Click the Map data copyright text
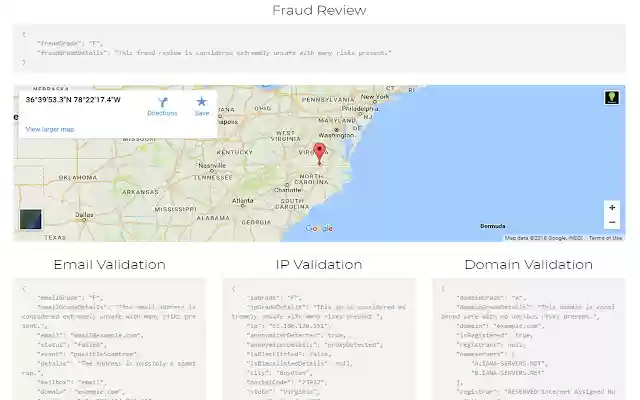Viewport: 640px width, 400px height. click(544, 238)
